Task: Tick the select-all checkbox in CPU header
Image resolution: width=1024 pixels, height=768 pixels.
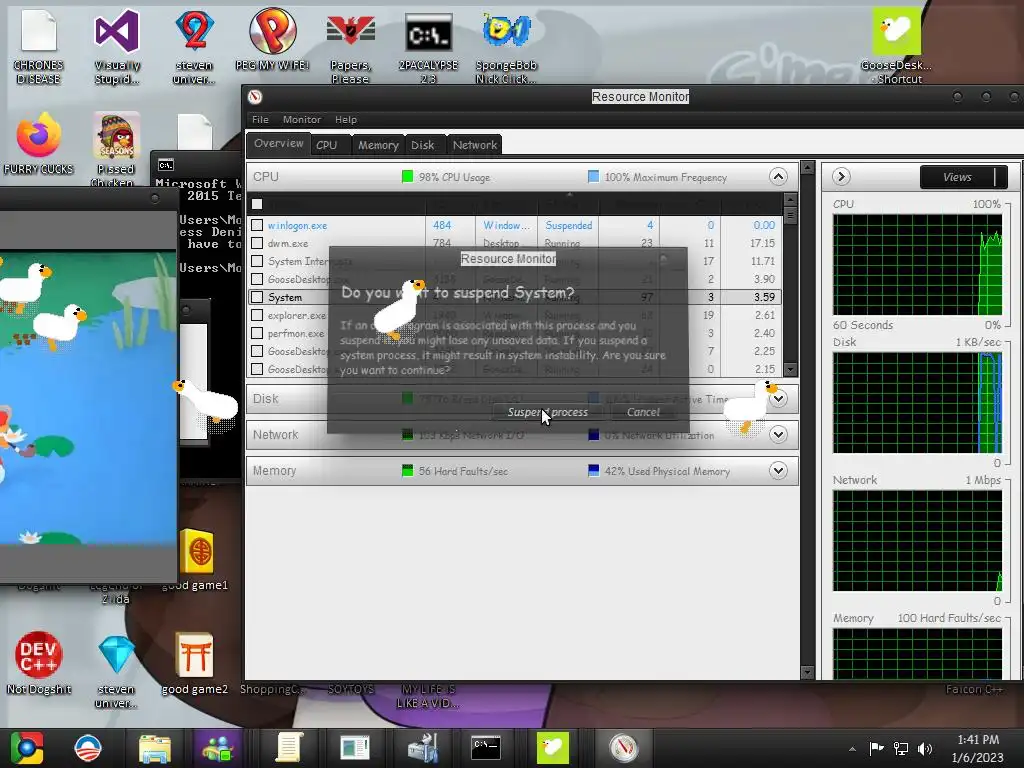Action: tap(257, 204)
